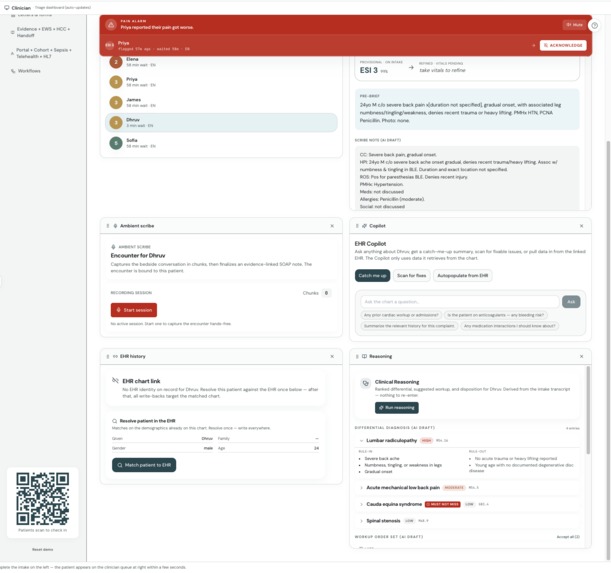Focus the Ask the chart a question field

[460, 302]
